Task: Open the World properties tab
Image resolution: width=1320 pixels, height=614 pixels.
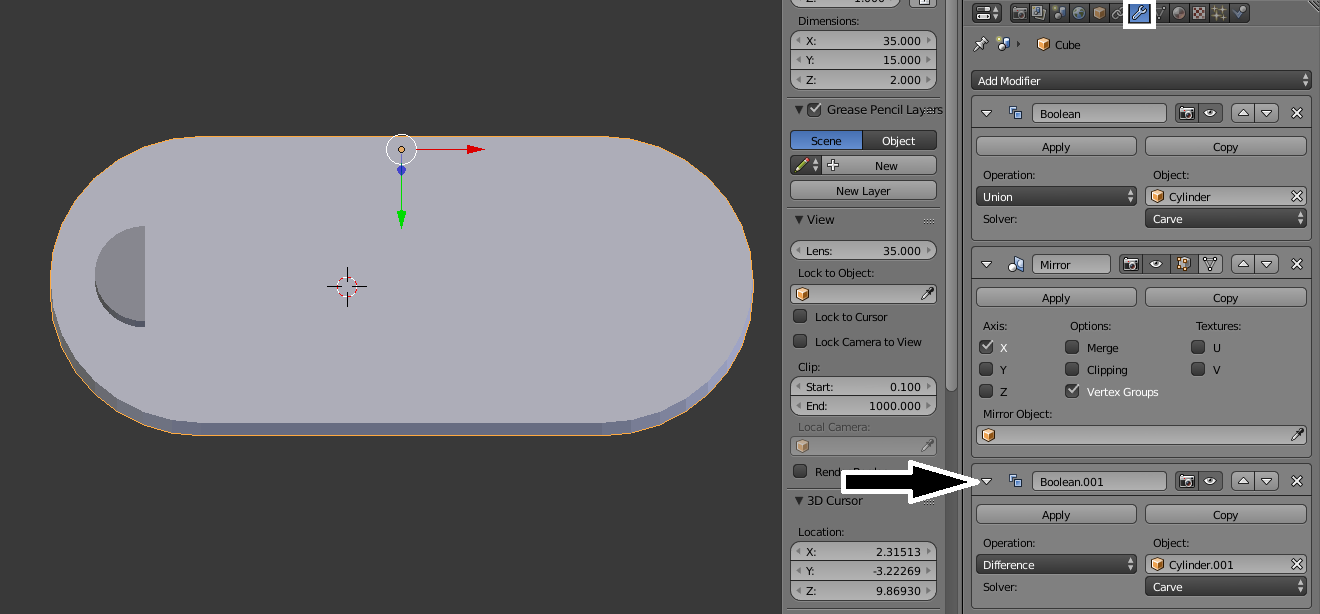Action: pyautogui.click(x=1079, y=13)
